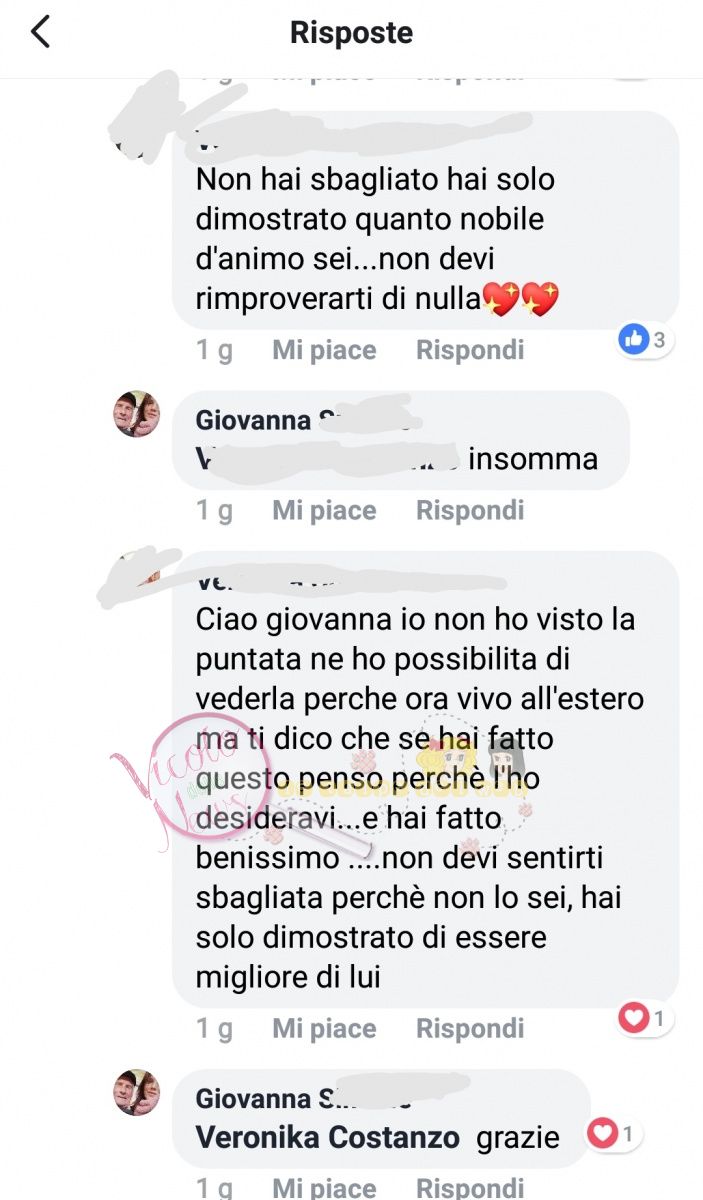The width and height of the screenshot is (703, 1200).
Task: Tap the Risposte header title
Action: [351, 32]
